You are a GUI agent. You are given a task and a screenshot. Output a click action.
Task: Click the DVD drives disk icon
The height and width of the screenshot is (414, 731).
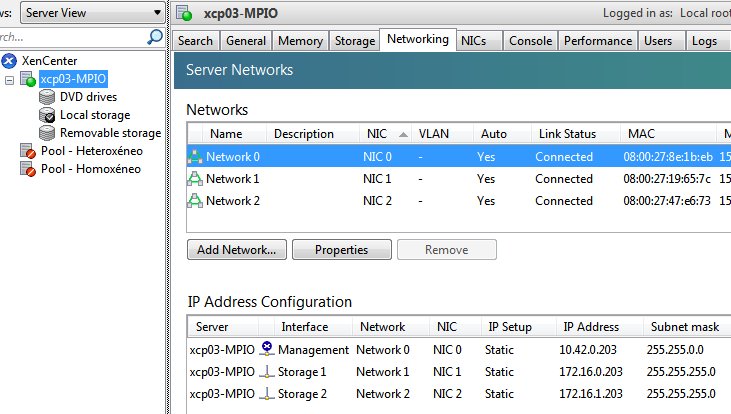[47, 97]
